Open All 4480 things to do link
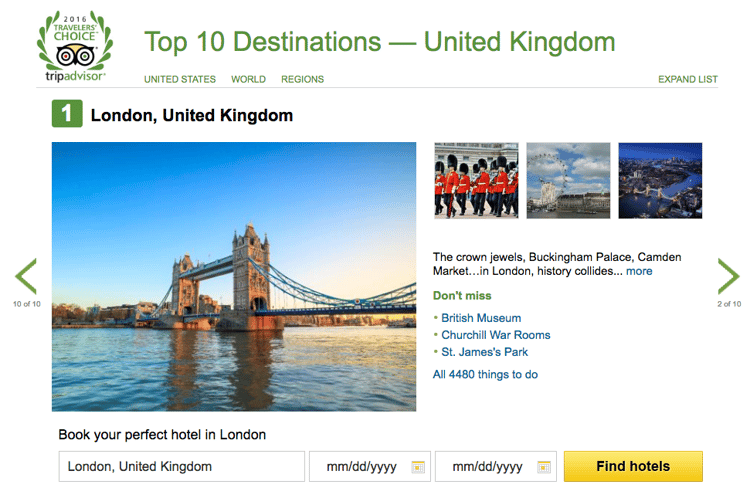This screenshot has height=498, width=750. coord(485,374)
